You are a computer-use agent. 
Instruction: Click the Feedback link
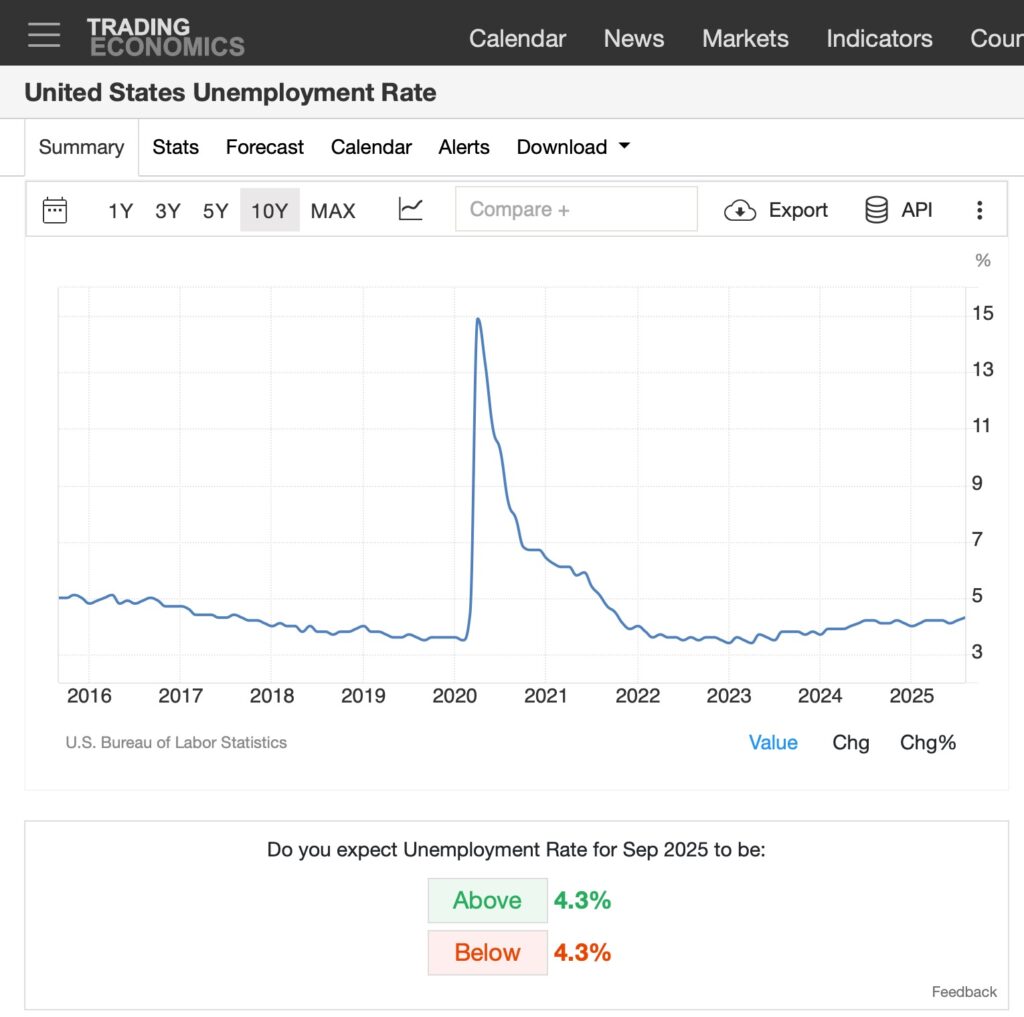click(x=964, y=992)
